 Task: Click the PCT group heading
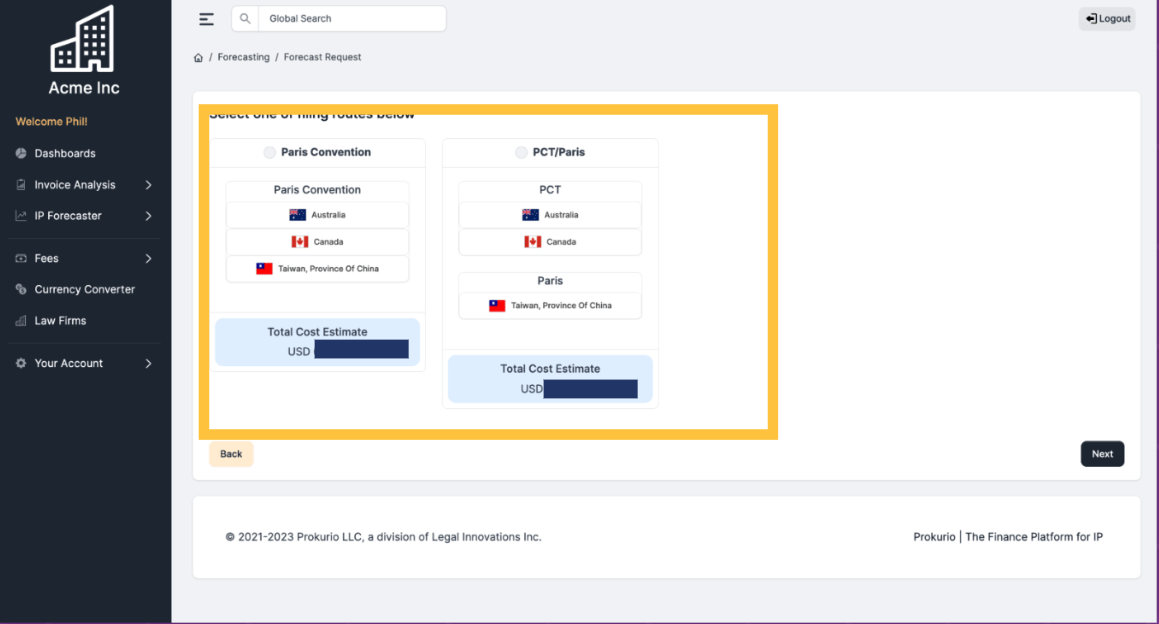pos(550,190)
